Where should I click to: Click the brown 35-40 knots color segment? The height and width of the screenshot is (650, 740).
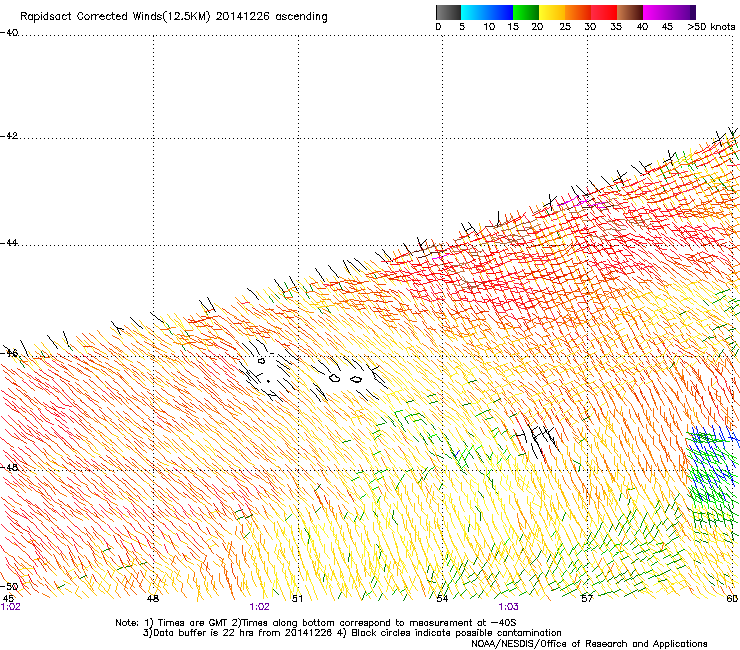(630, 13)
